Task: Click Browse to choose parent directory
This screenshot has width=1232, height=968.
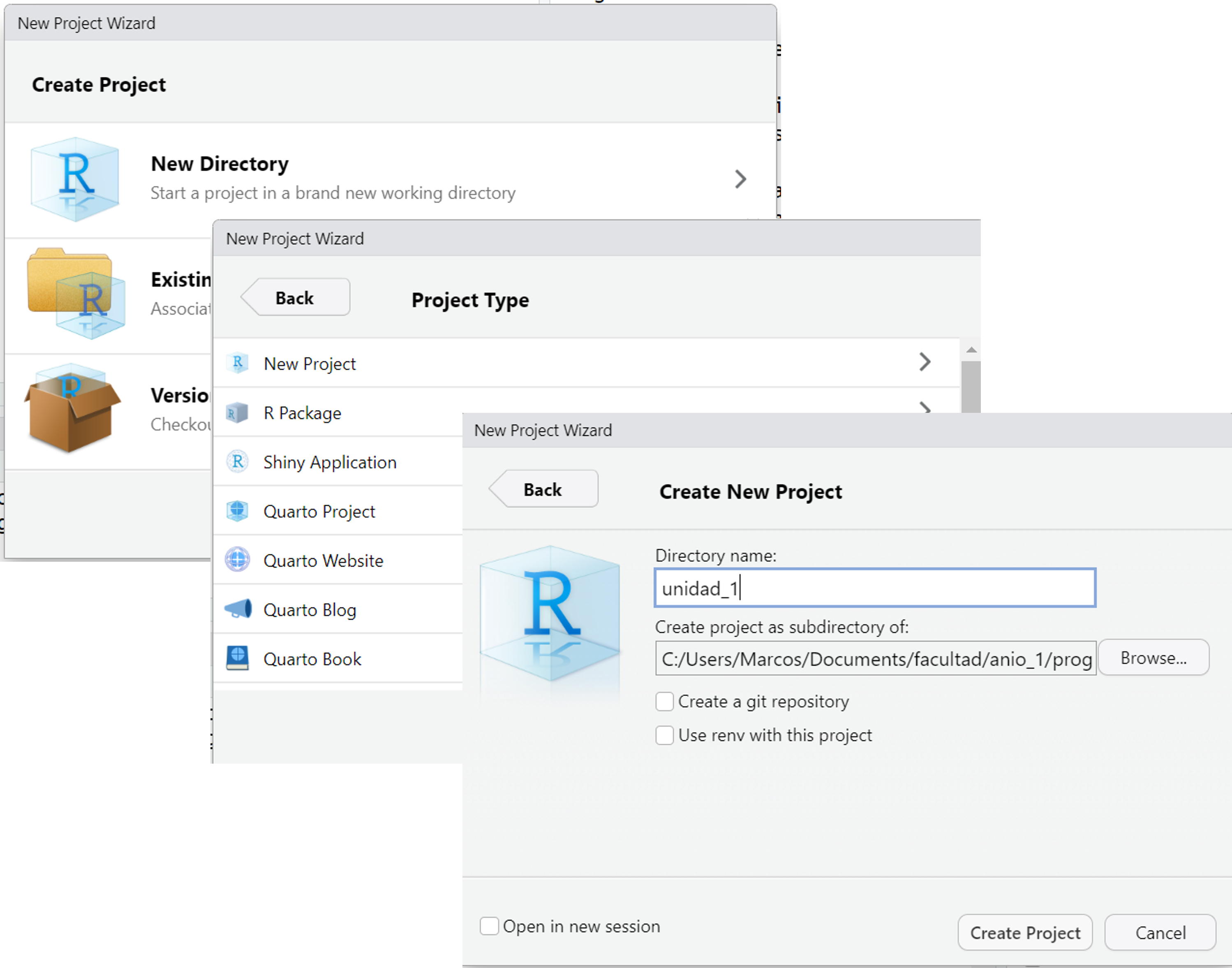Action: pos(1153,658)
